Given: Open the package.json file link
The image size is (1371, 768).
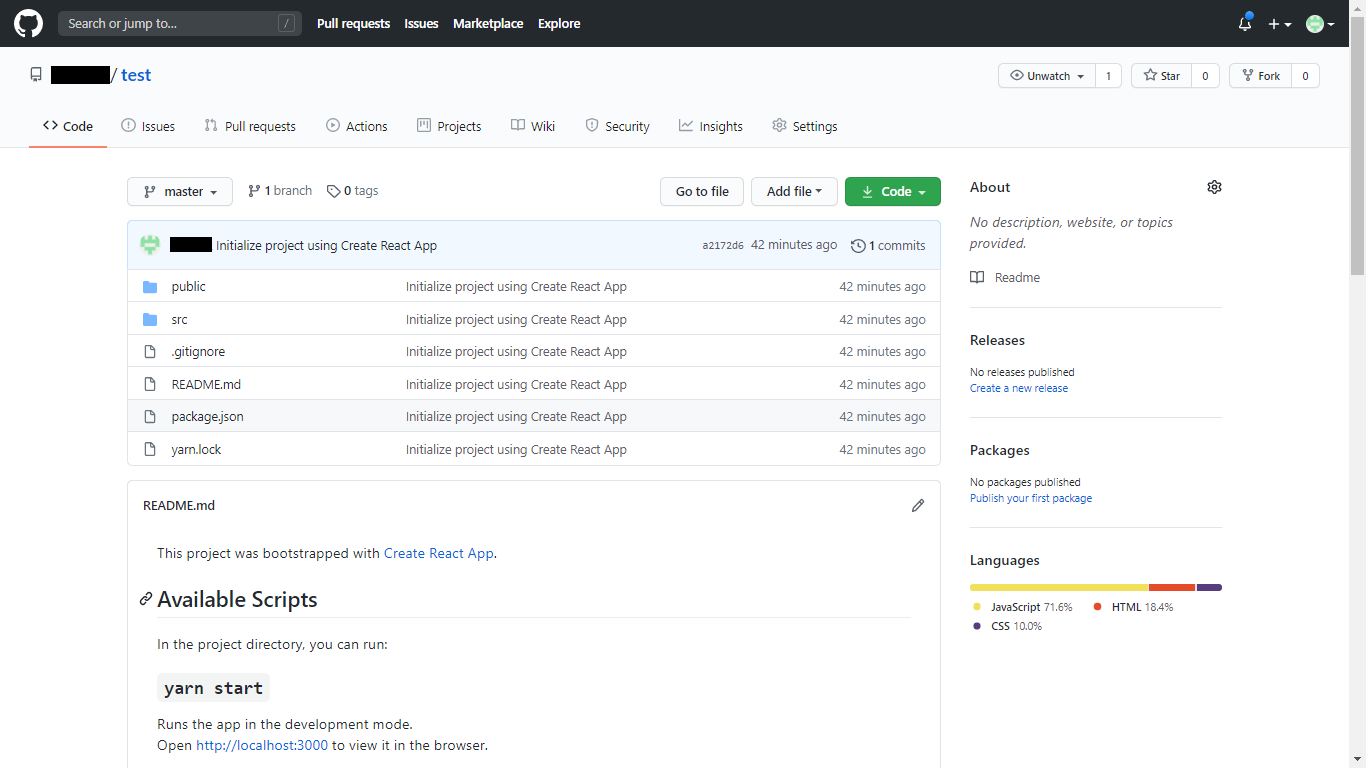Looking at the screenshot, I should tap(207, 417).
